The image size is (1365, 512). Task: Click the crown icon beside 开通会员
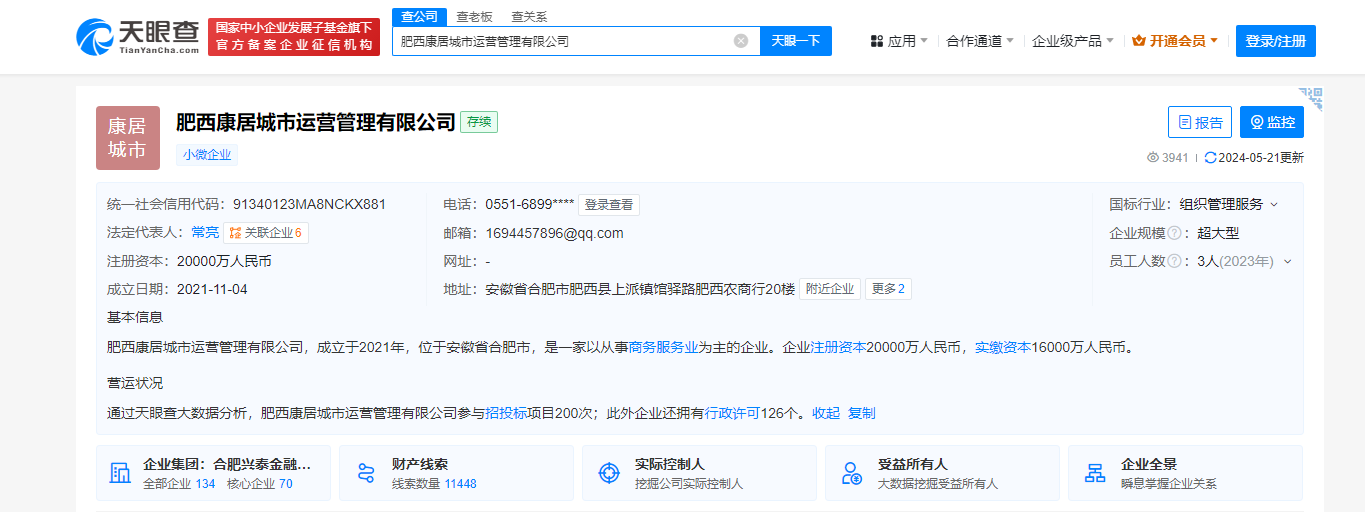click(1139, 41)
